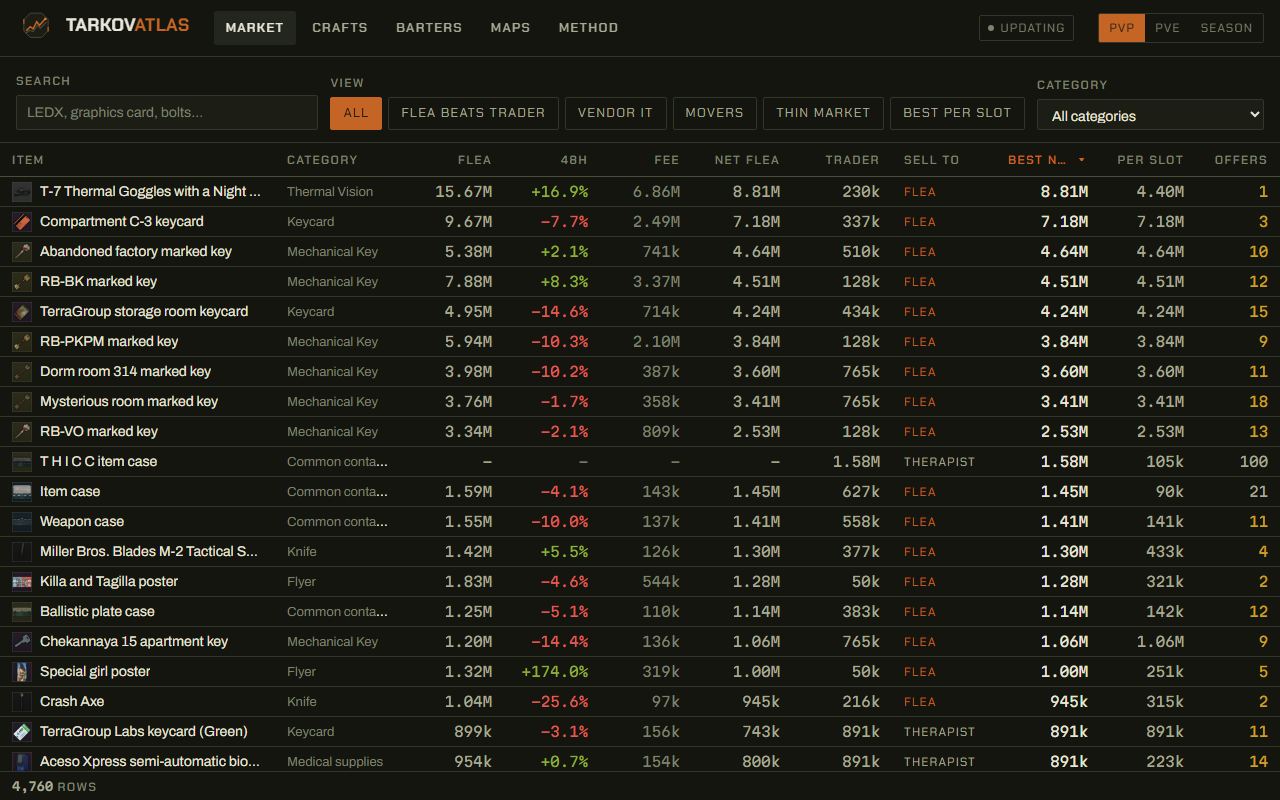This screenshot has width=1280, height=800.
Task: Click the TerraGroup Labs keycard (Green) icon
Action: coord(22,731)
